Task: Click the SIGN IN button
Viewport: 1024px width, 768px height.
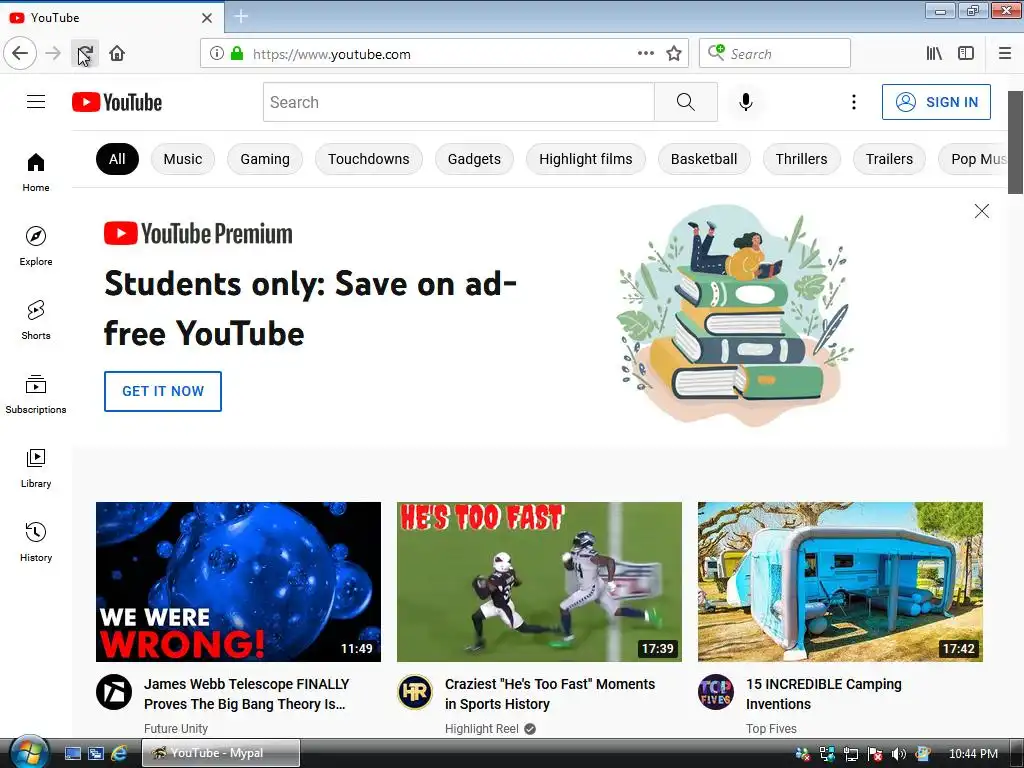Action: click(936, 102)
